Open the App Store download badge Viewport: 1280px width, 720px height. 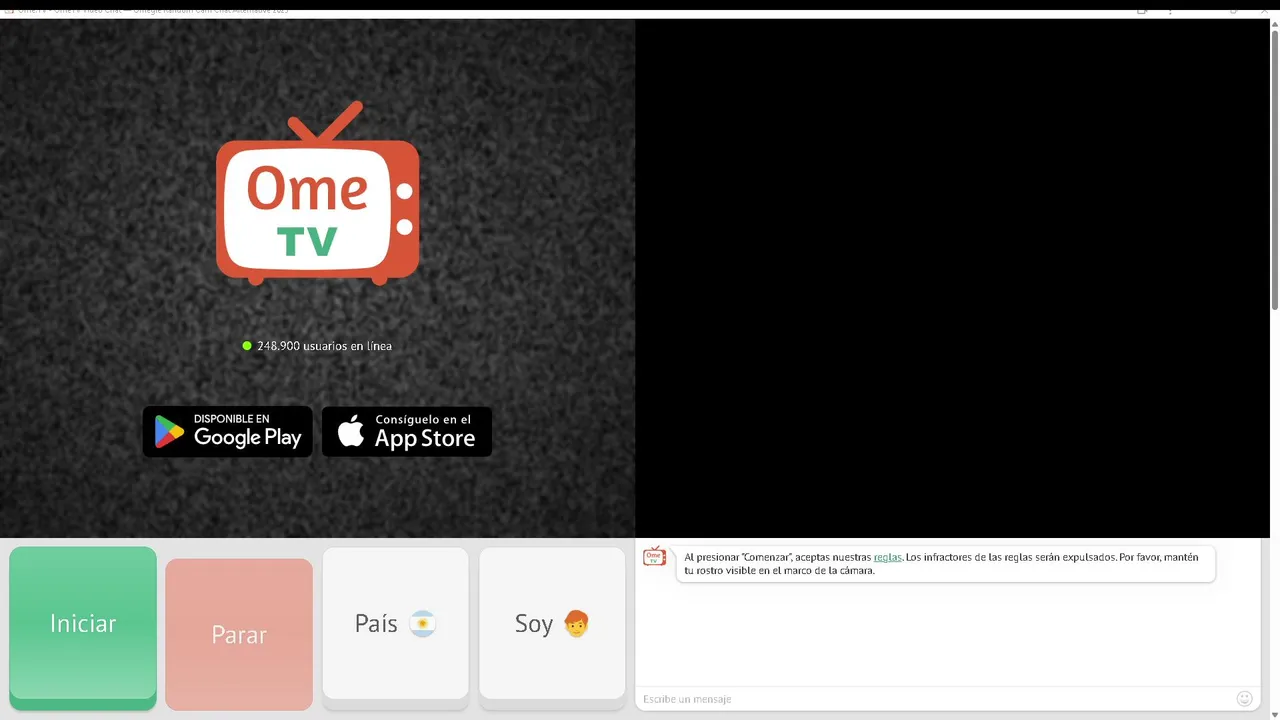tap(407, 432)
